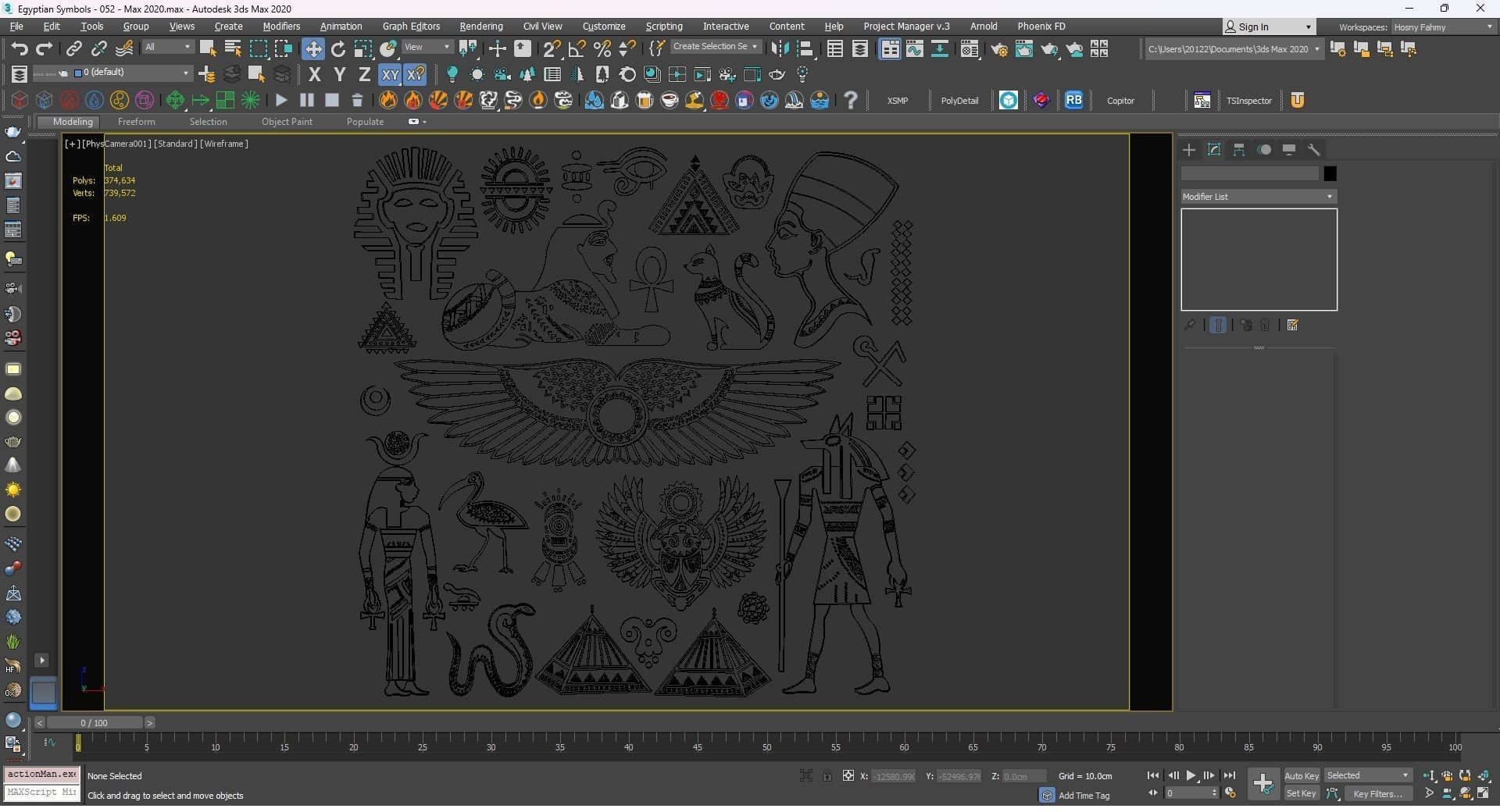Screen dimensions: 1500x812
Task: Click the black object color swatch
Action: (1330, 173)
